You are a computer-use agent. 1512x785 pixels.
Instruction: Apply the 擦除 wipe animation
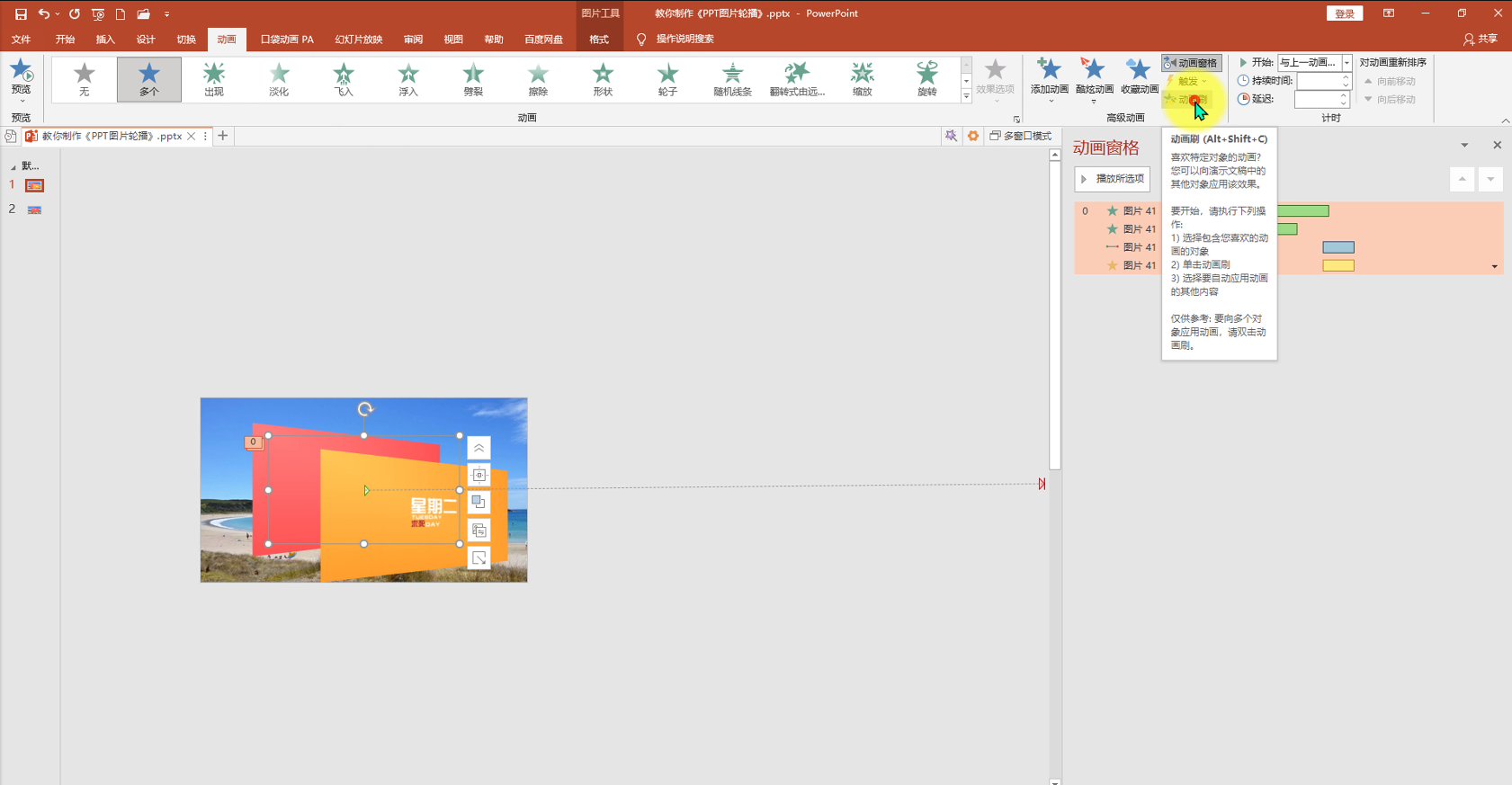point(538,79)
